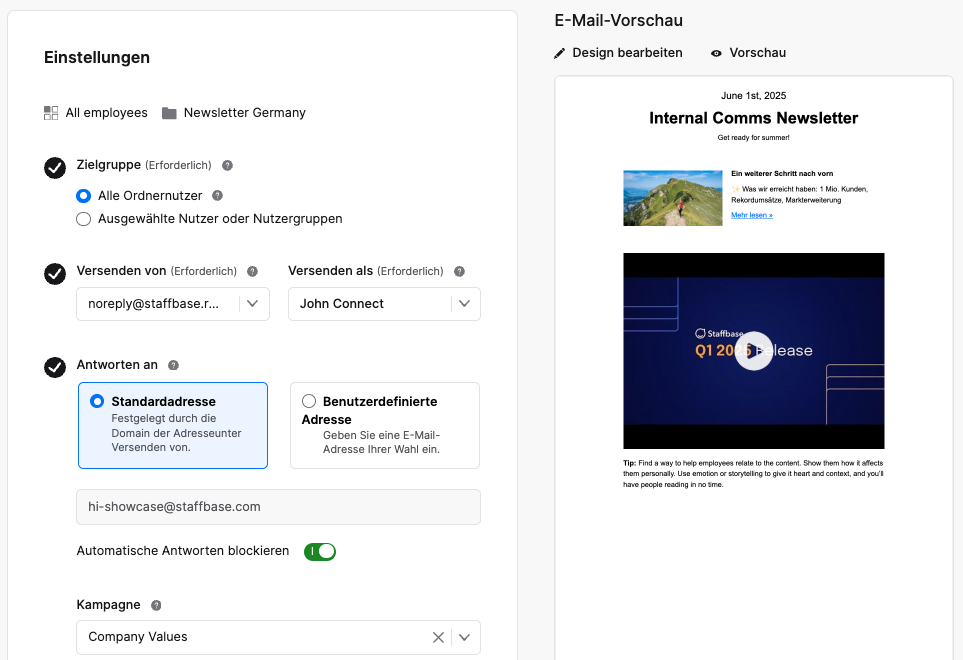Choose the Standardadresse reply option

pos(173,425)
